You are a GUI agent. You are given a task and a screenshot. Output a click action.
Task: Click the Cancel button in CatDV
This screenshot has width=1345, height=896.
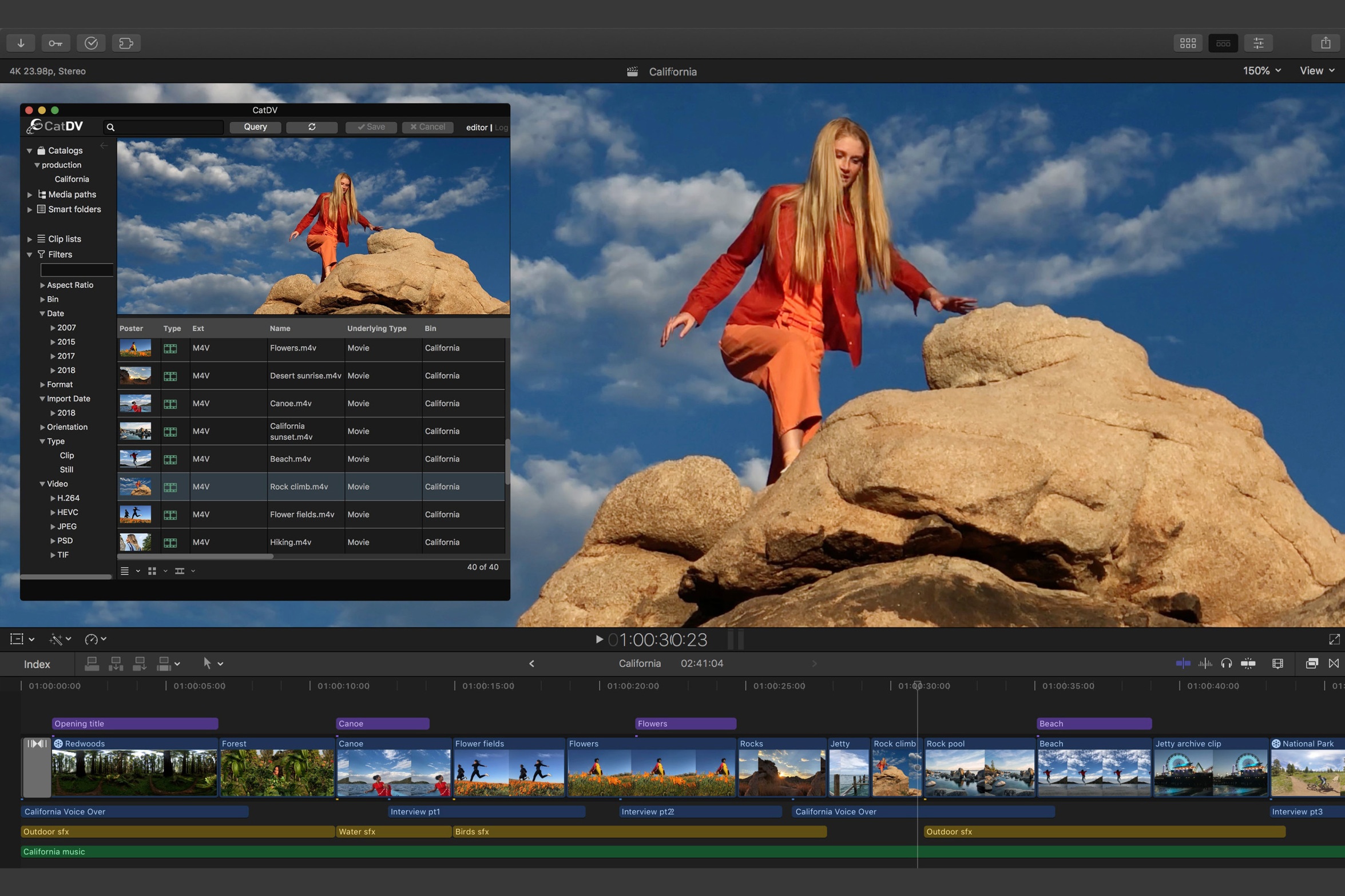(x=427, y=127)
